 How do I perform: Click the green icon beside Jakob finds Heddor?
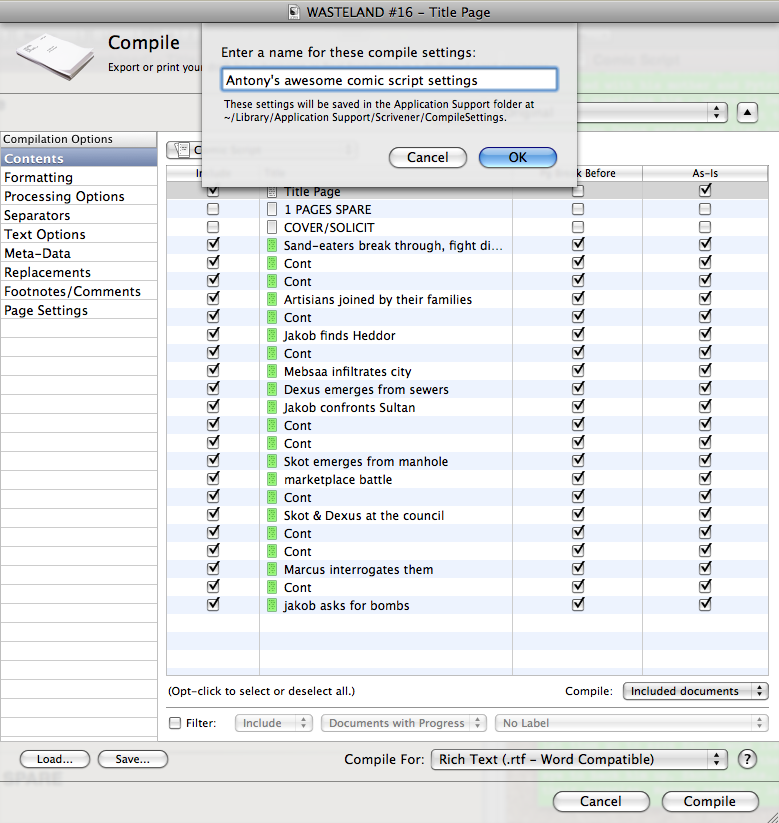tap(272, 336)
